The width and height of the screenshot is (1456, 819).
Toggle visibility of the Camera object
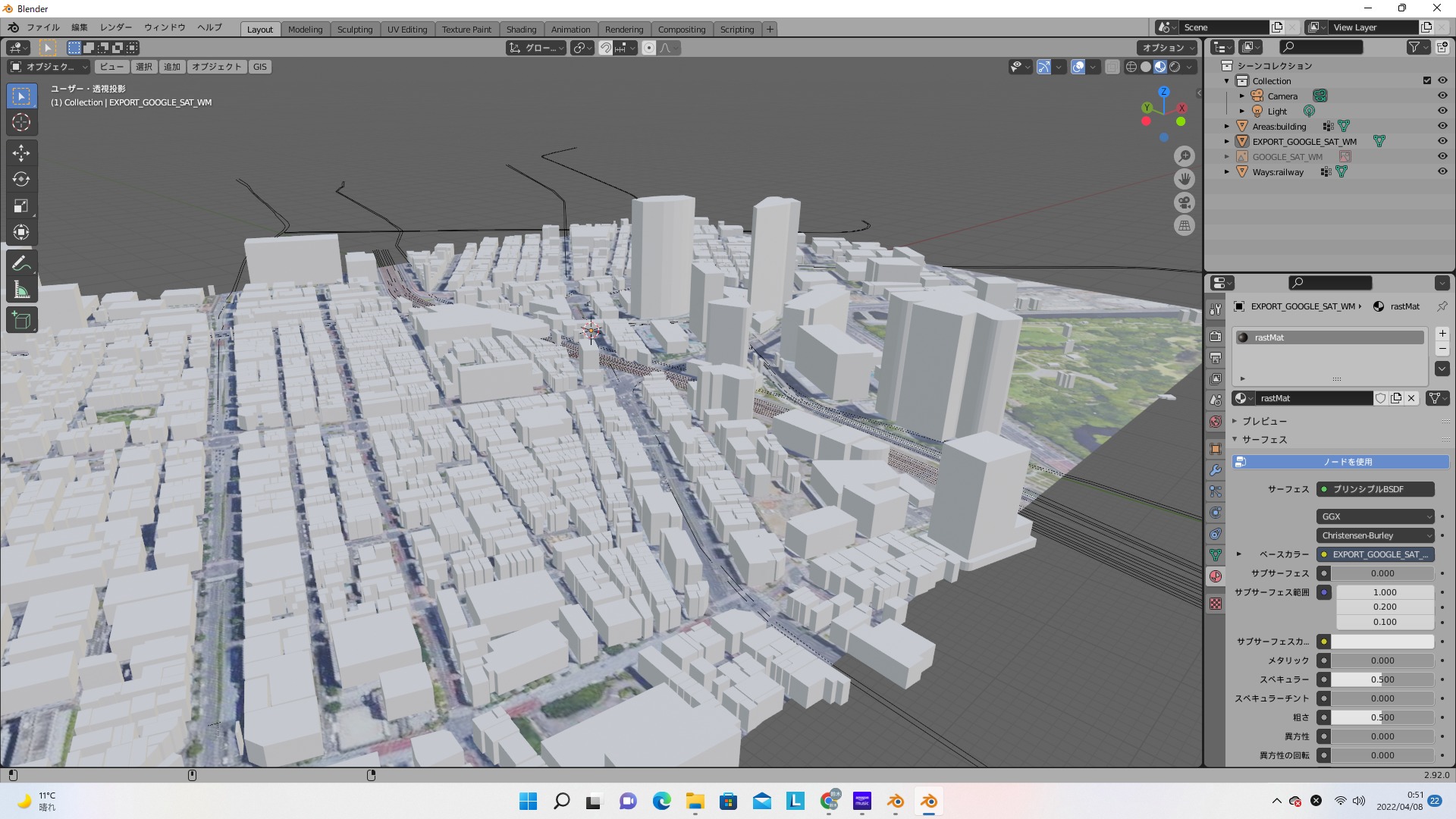point(1442,96)
